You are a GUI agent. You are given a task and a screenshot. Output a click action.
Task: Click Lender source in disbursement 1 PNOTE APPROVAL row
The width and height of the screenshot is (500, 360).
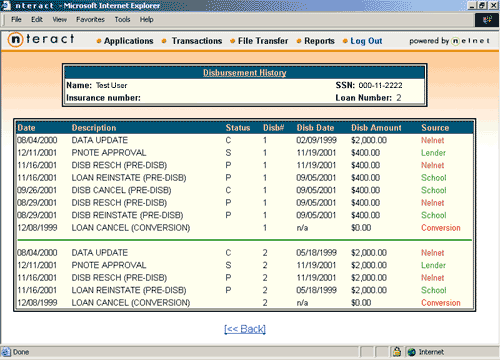pyautogui.click(x=433, y=153)
